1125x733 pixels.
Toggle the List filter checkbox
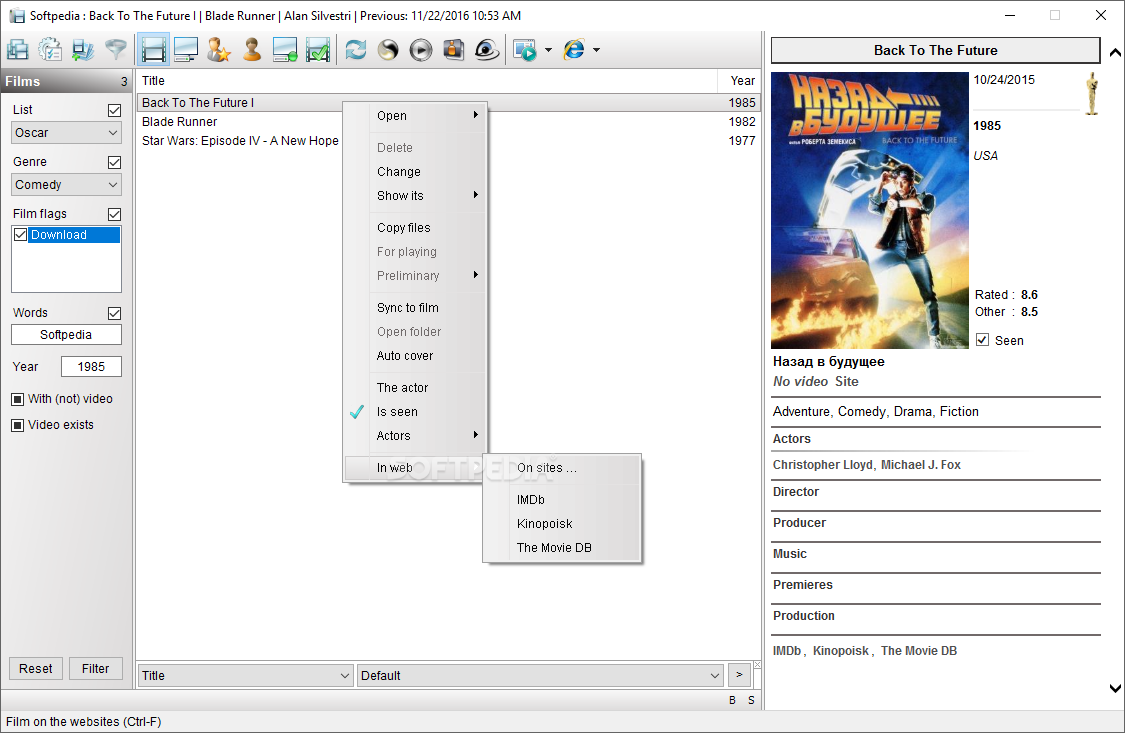(114, 110)
